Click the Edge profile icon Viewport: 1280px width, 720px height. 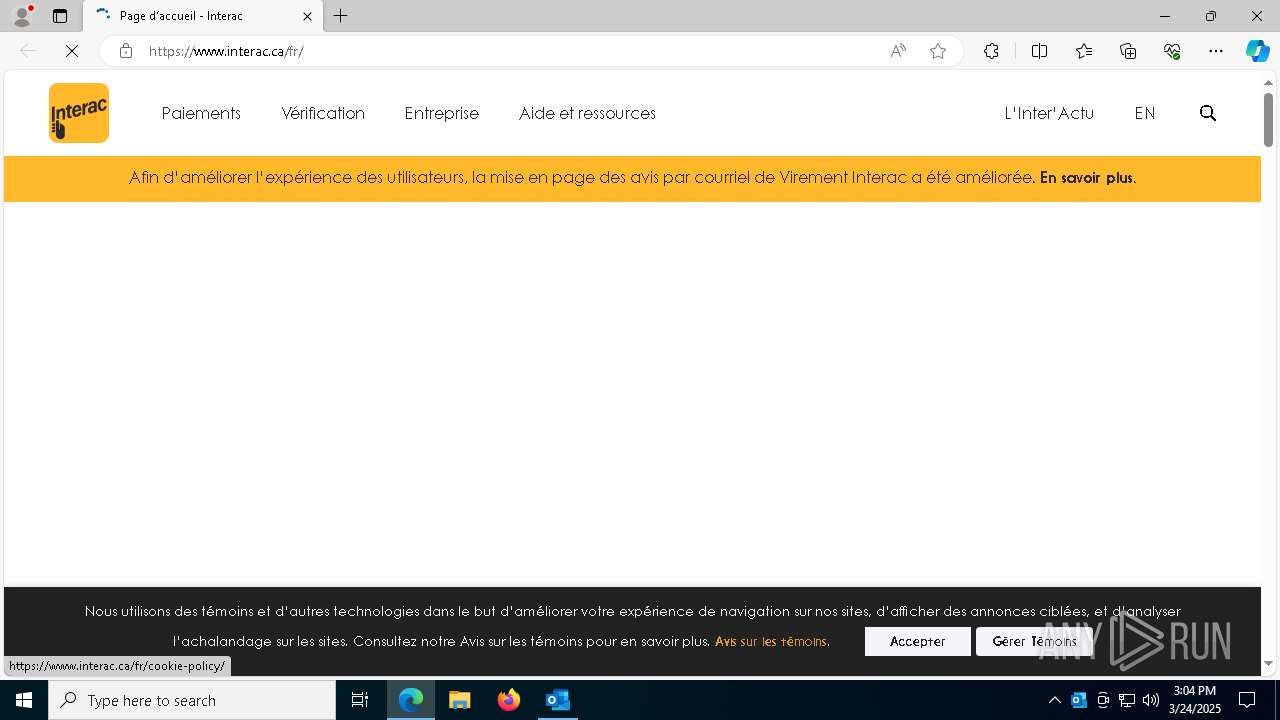coord(21,16)
